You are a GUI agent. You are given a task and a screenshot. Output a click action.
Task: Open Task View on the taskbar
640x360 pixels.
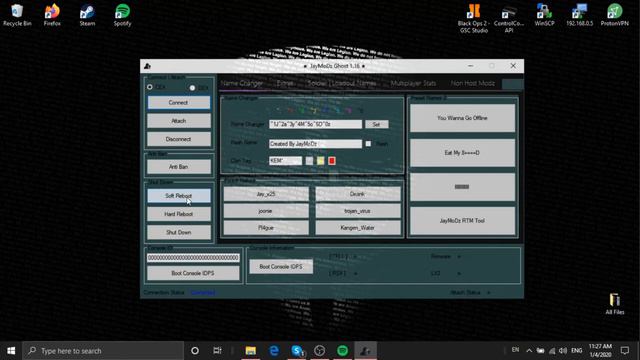coord(217,351)
